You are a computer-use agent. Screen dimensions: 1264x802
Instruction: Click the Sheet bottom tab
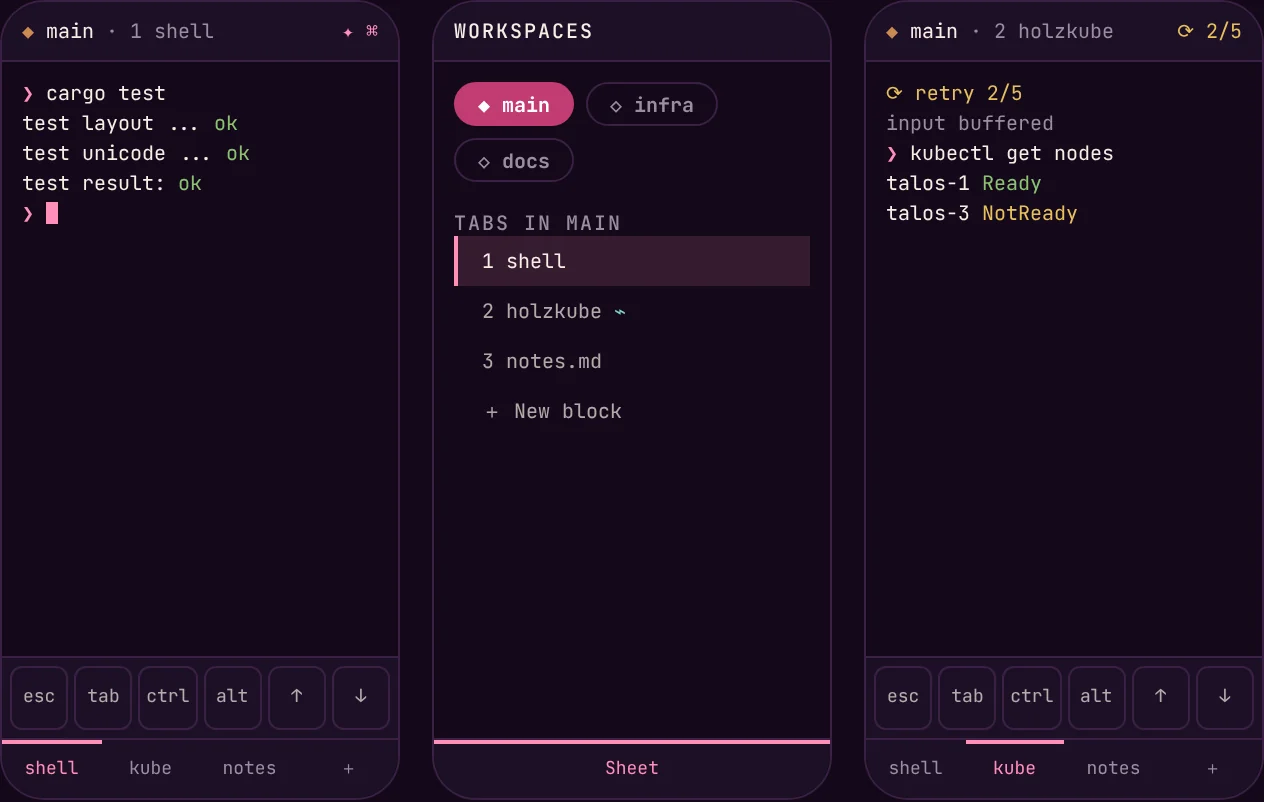click(x=632, y=768)
